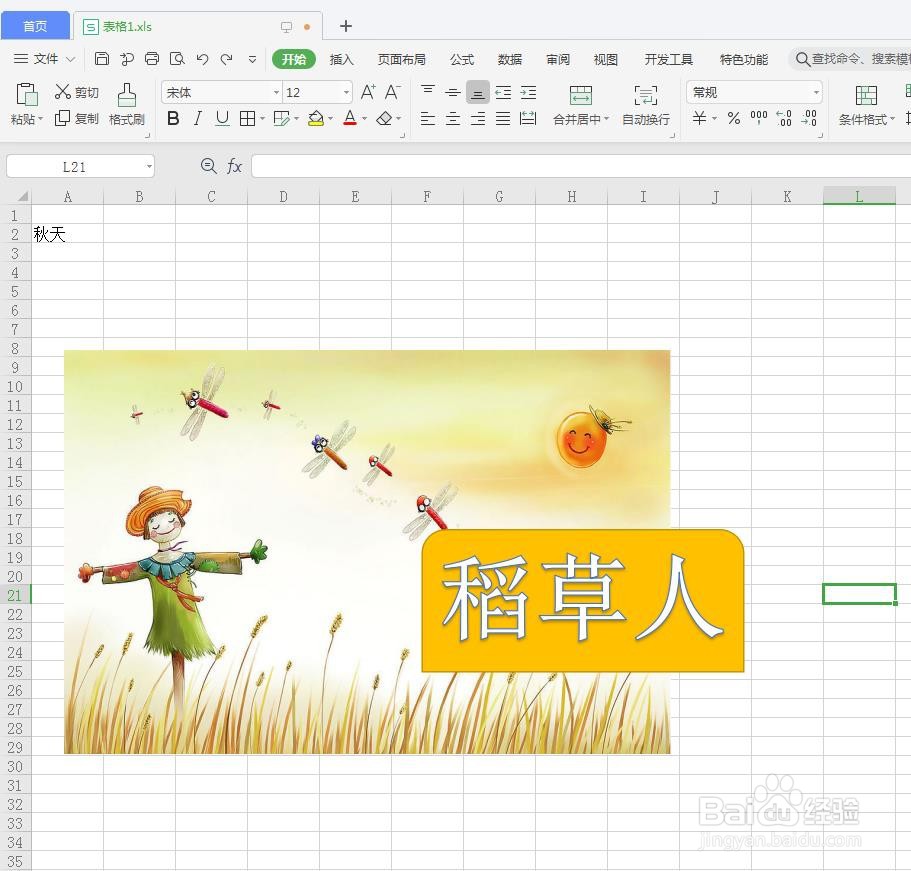The width and height of the screenshot is (911, 871).
Task: Click the Increase indent icon
Action: pyautogui.click(x=528, y=92)
